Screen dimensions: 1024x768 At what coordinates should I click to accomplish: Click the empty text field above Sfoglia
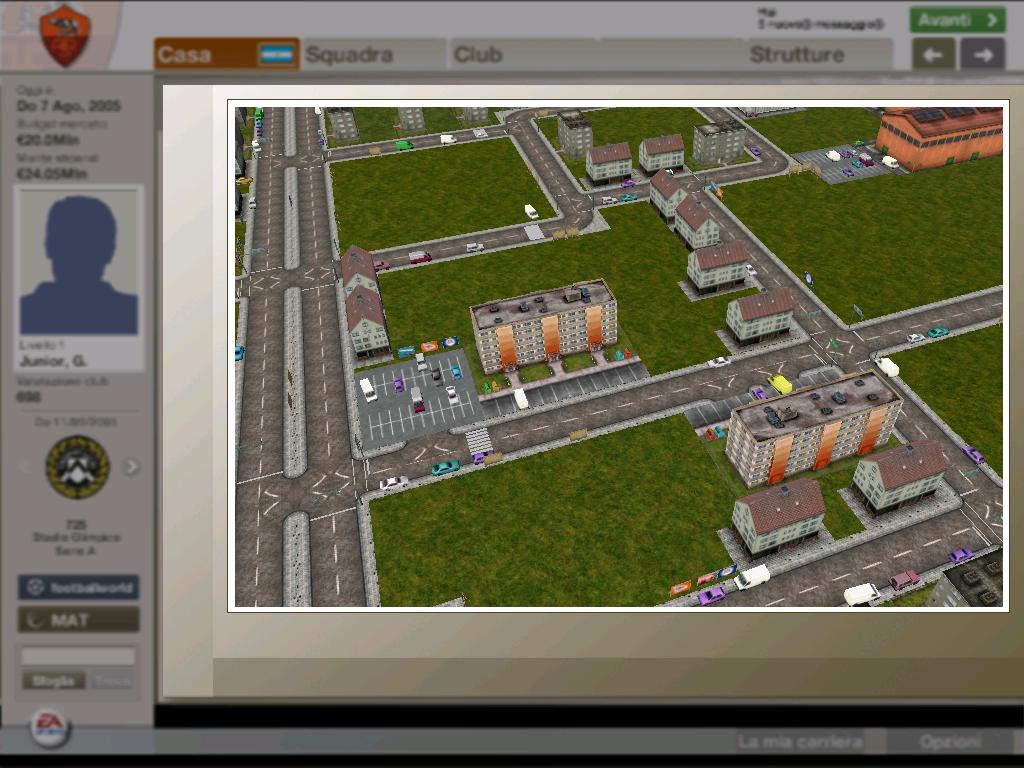coord(78,656)
